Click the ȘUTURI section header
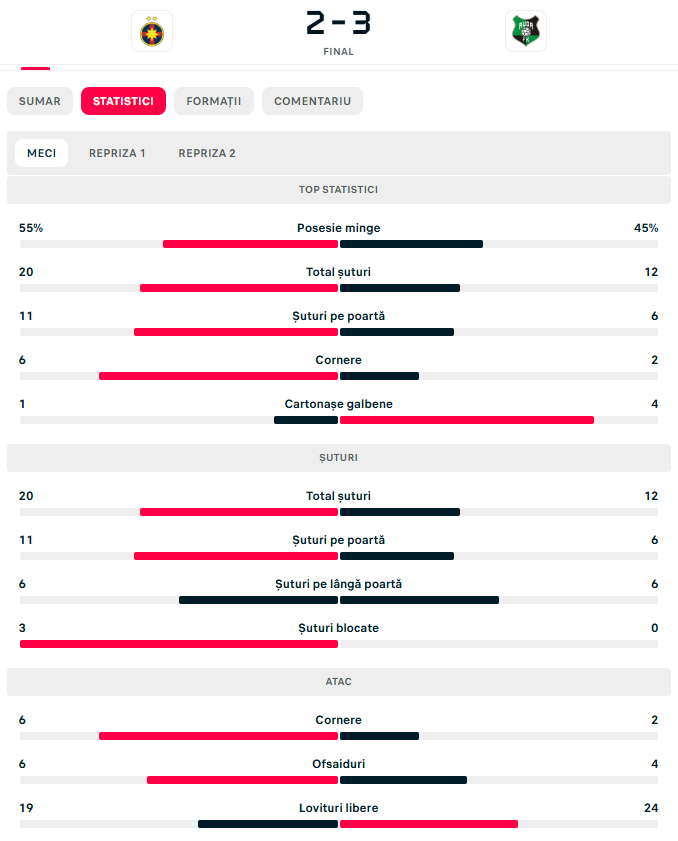This screenshot has width=678, height=841. (x=338, y=458)
